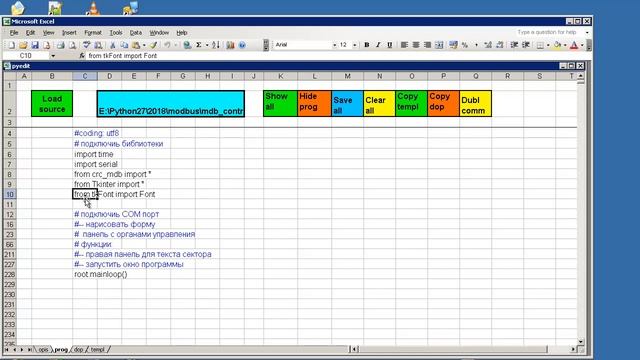The height and width of the screenshot is (360, 640).
Task: Open the Fill Color dropdown arrow
Action: [565, 45]
